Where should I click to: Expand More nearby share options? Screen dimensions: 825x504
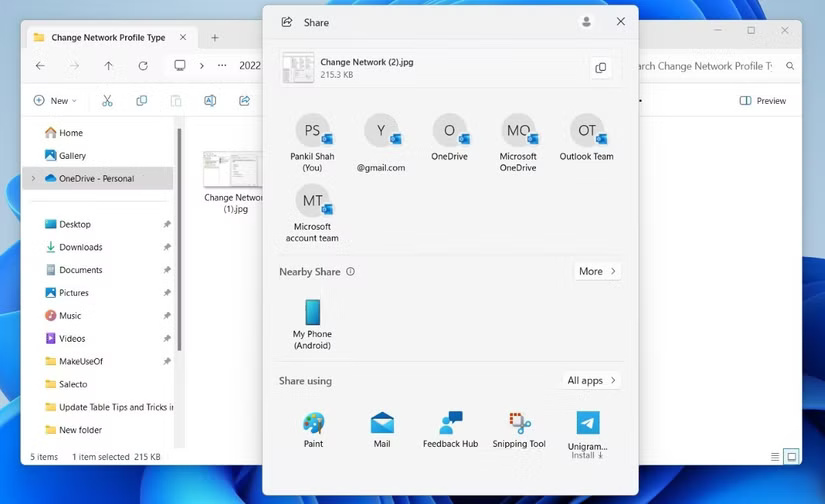coord(597,271)
